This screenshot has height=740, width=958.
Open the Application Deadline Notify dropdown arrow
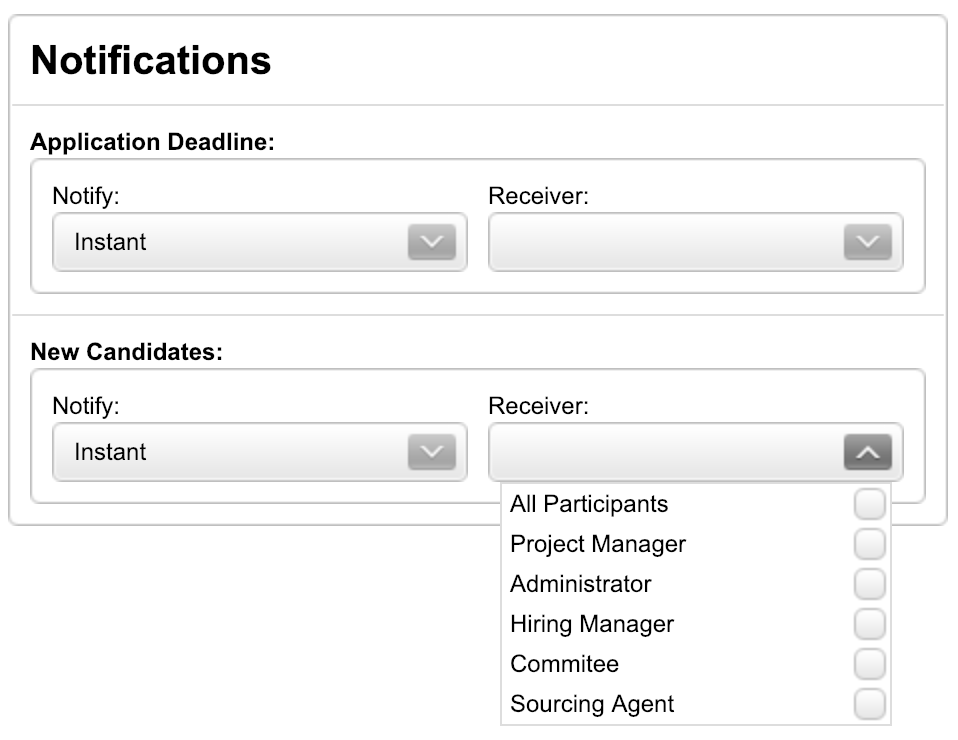click(x=431, y=243)
